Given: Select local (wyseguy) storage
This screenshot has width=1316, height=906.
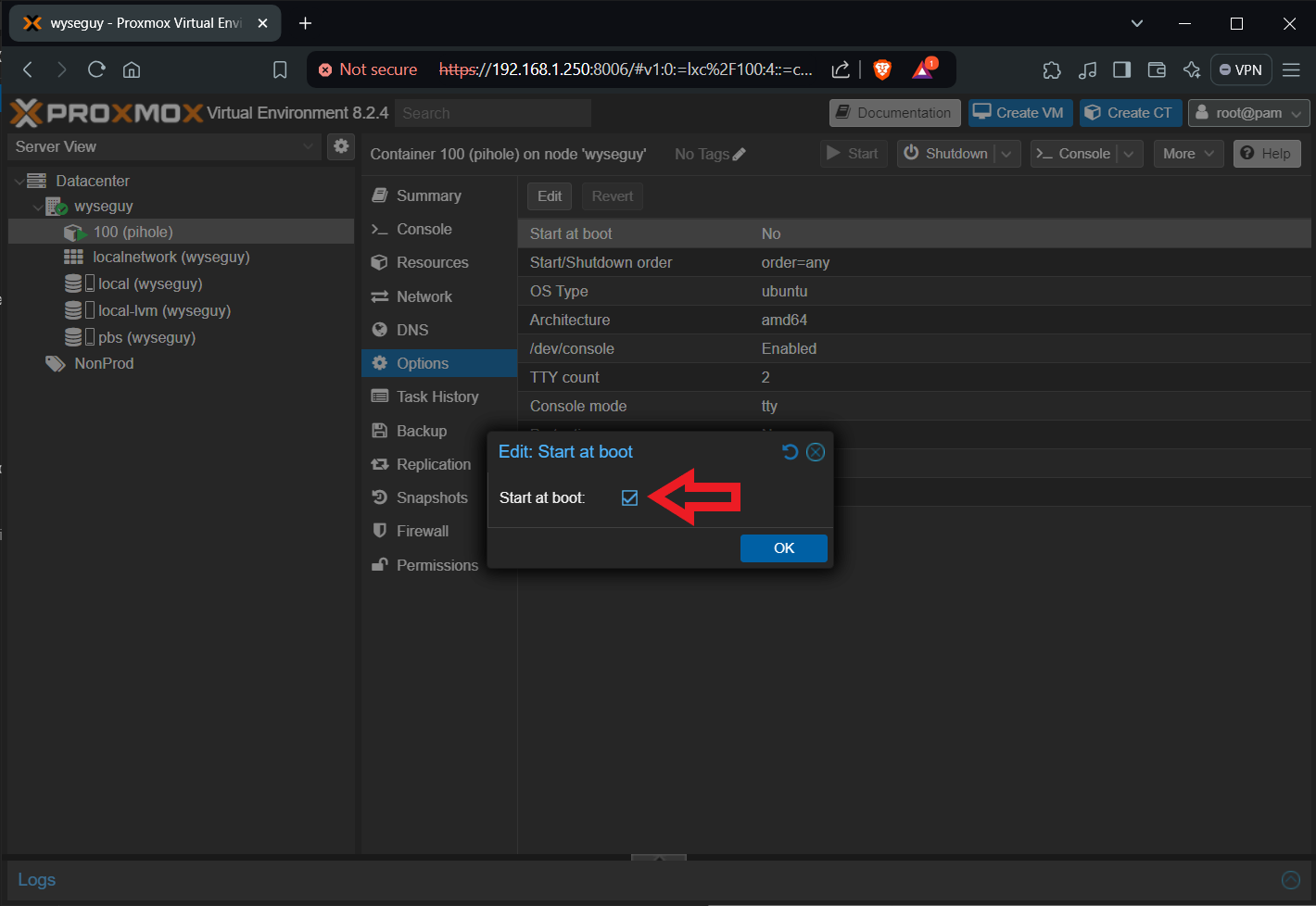Looking at the screenshot, I should [x=150, y=283].
